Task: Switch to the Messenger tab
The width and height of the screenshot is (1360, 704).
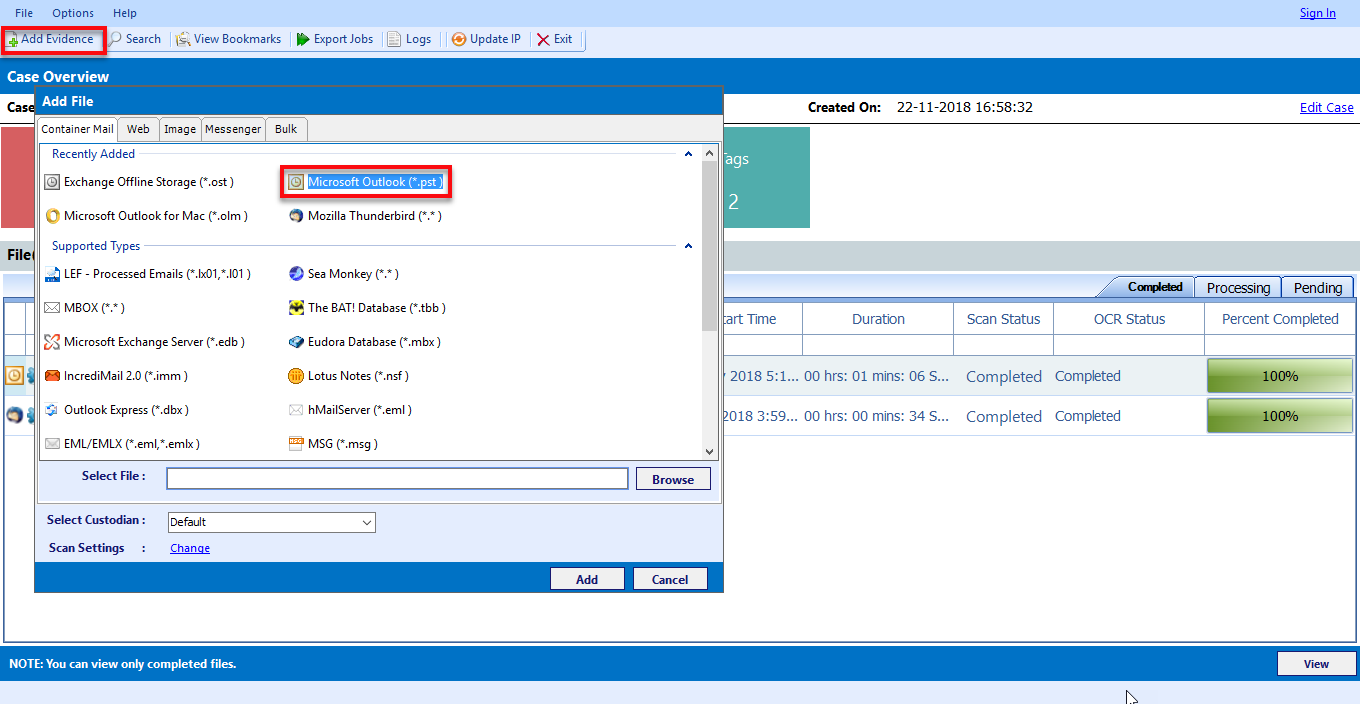Action: (x=233, y=129)
